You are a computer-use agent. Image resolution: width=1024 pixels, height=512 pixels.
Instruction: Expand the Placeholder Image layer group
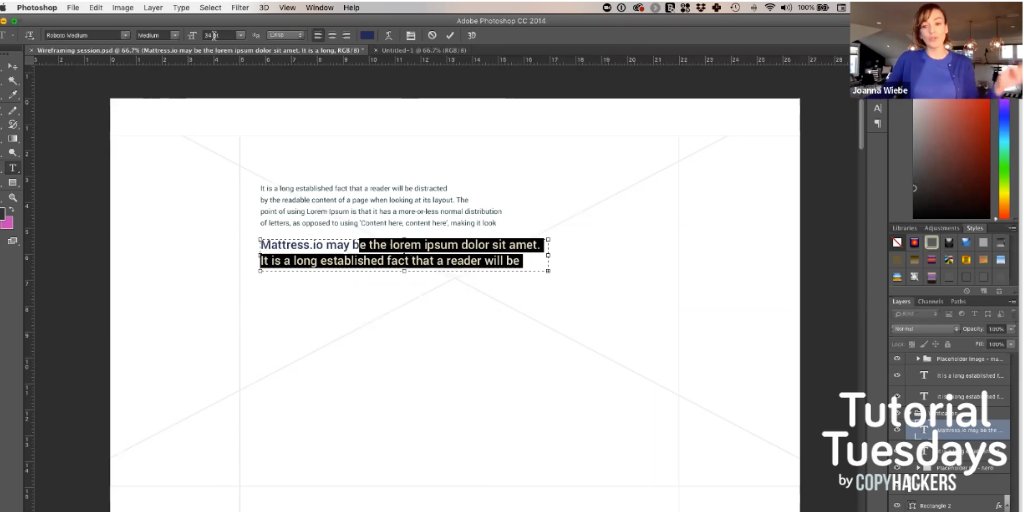click(x=918, y=359)
